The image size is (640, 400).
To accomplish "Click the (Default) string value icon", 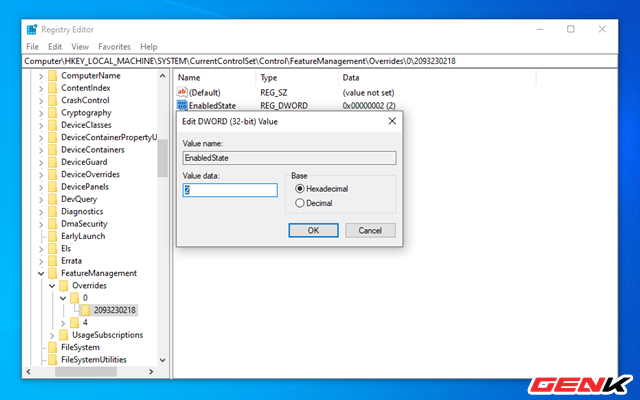I will 182,92.
